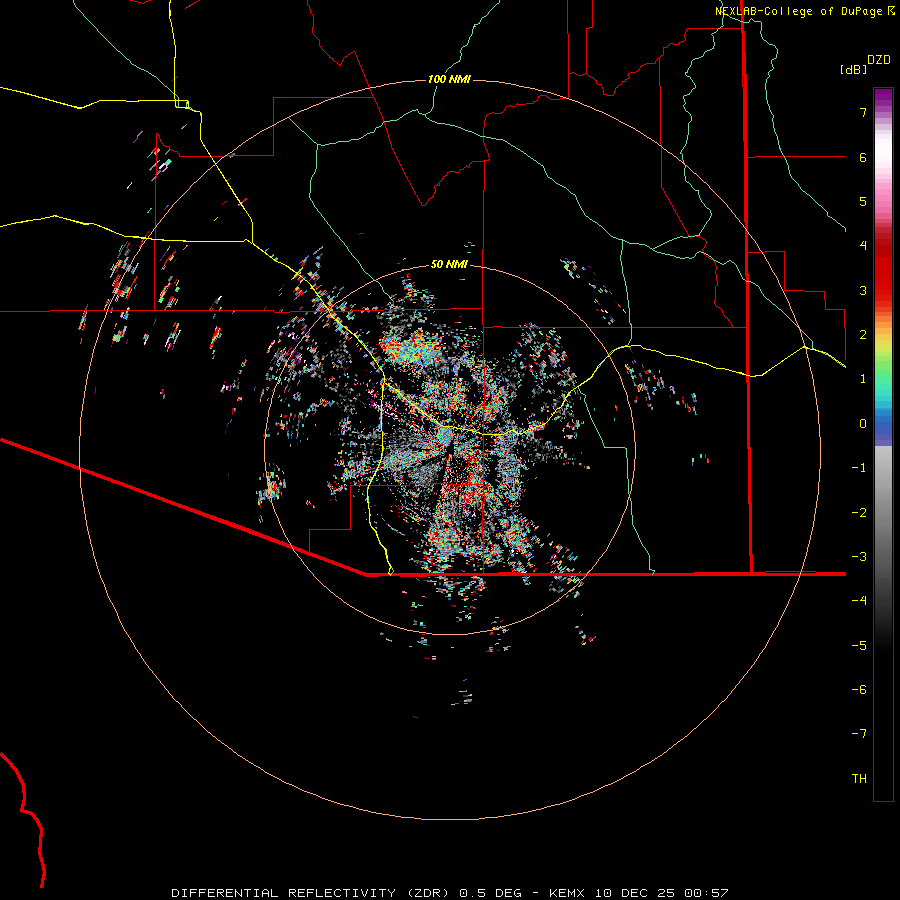Click the -3 value on color scale

pyautogui.click(x=859, y=557)
